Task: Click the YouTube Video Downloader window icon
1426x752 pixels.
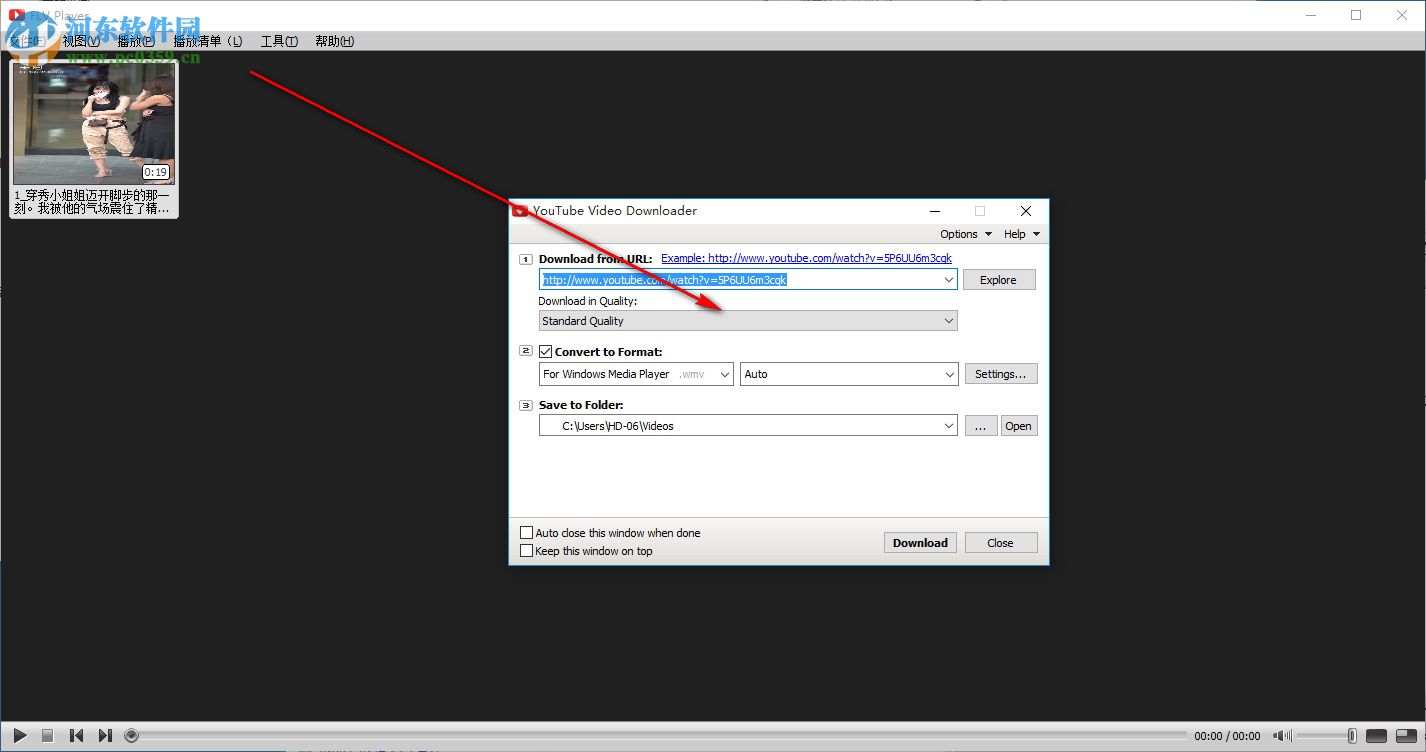Action: [x=520, y=211]
